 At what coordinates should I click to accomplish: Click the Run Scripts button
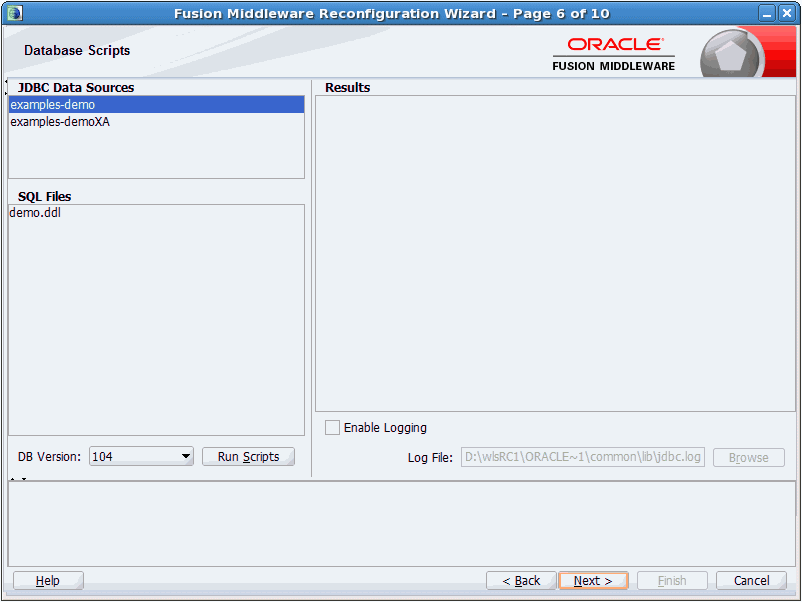click(248, 456)
